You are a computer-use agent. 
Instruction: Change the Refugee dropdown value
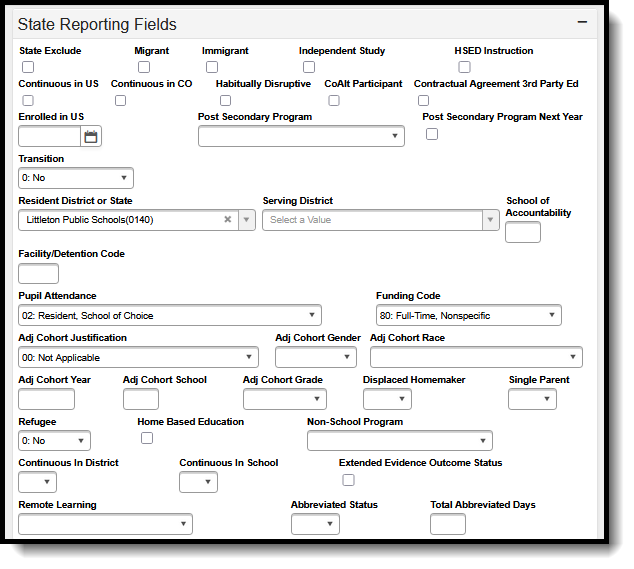54,440
